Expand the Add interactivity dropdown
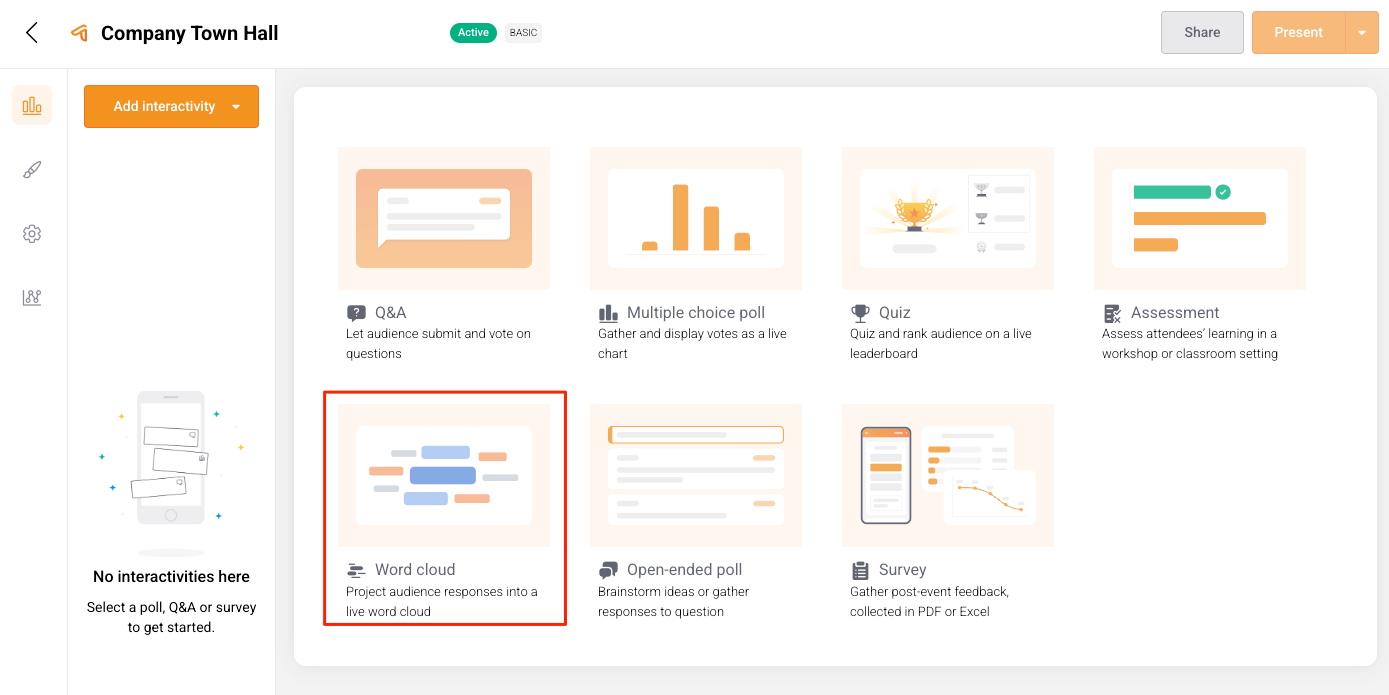Image resolution: width=1389 pixels, height=695 pixels. (236, 107)
